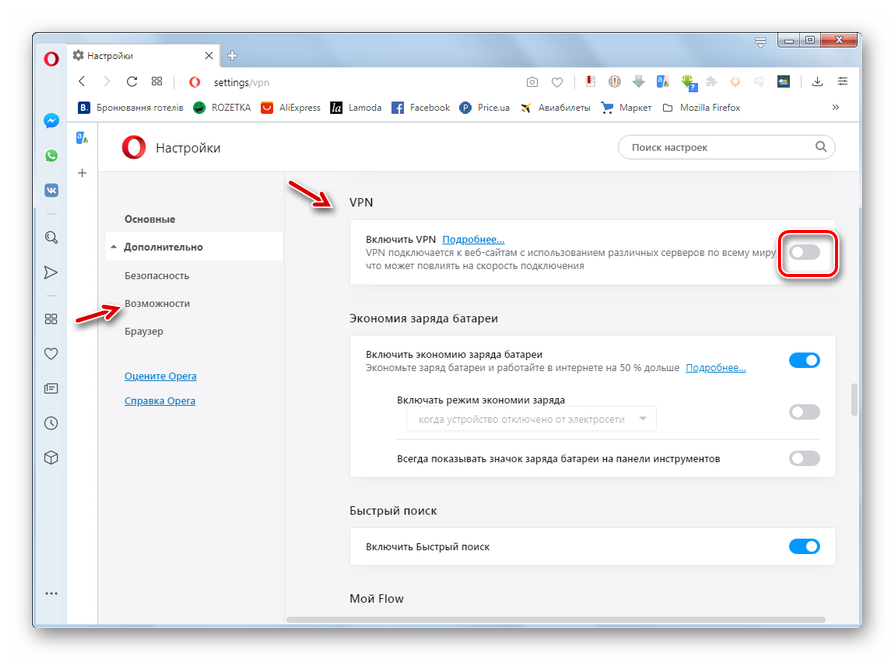Go back with the back arrow
Viewport: 895px width, 661px height.
(82, 82)
